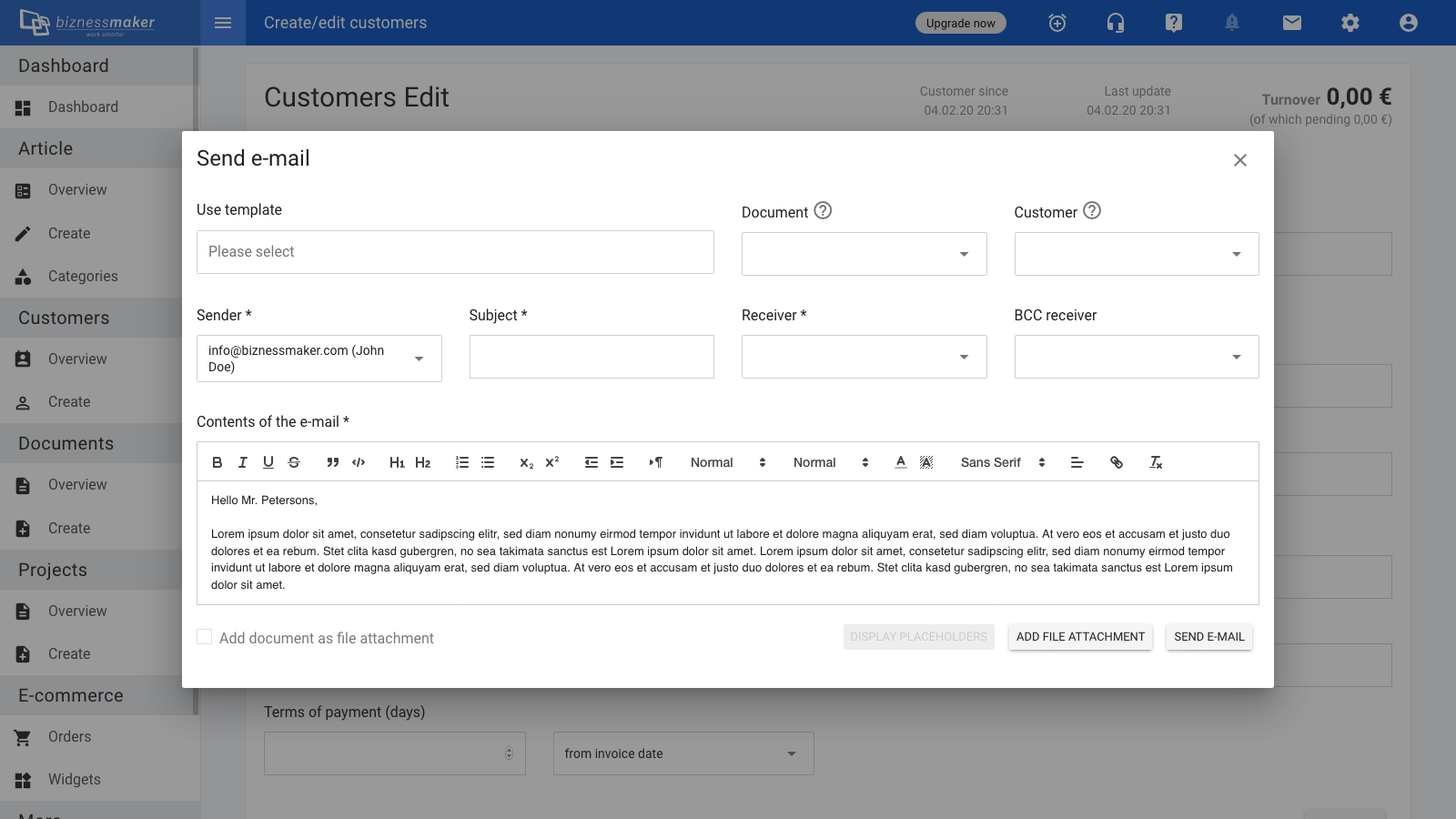
Task: Apply superscript formatting
Action: click(552, 462)
